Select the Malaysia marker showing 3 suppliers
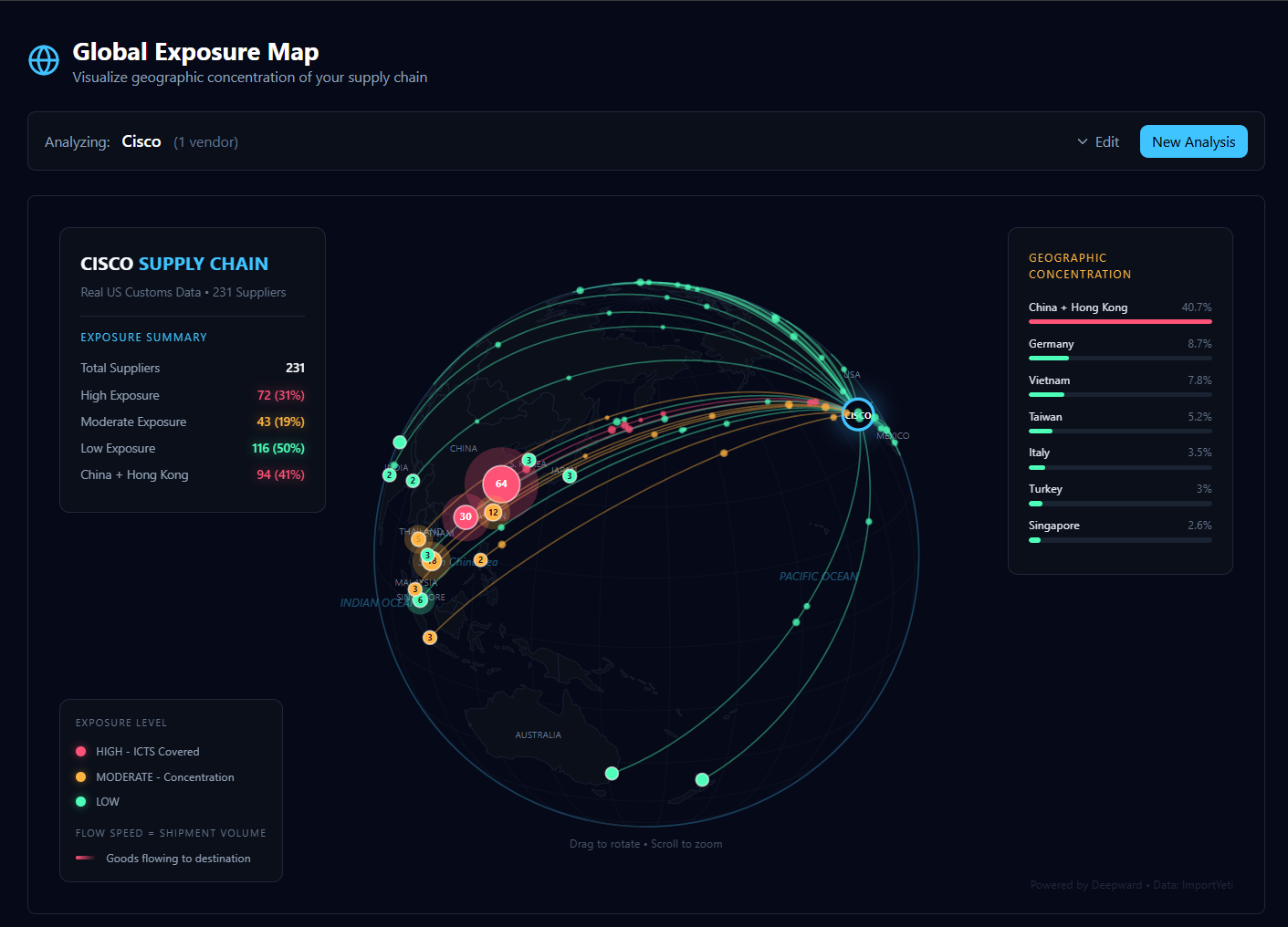 (415, 589)
